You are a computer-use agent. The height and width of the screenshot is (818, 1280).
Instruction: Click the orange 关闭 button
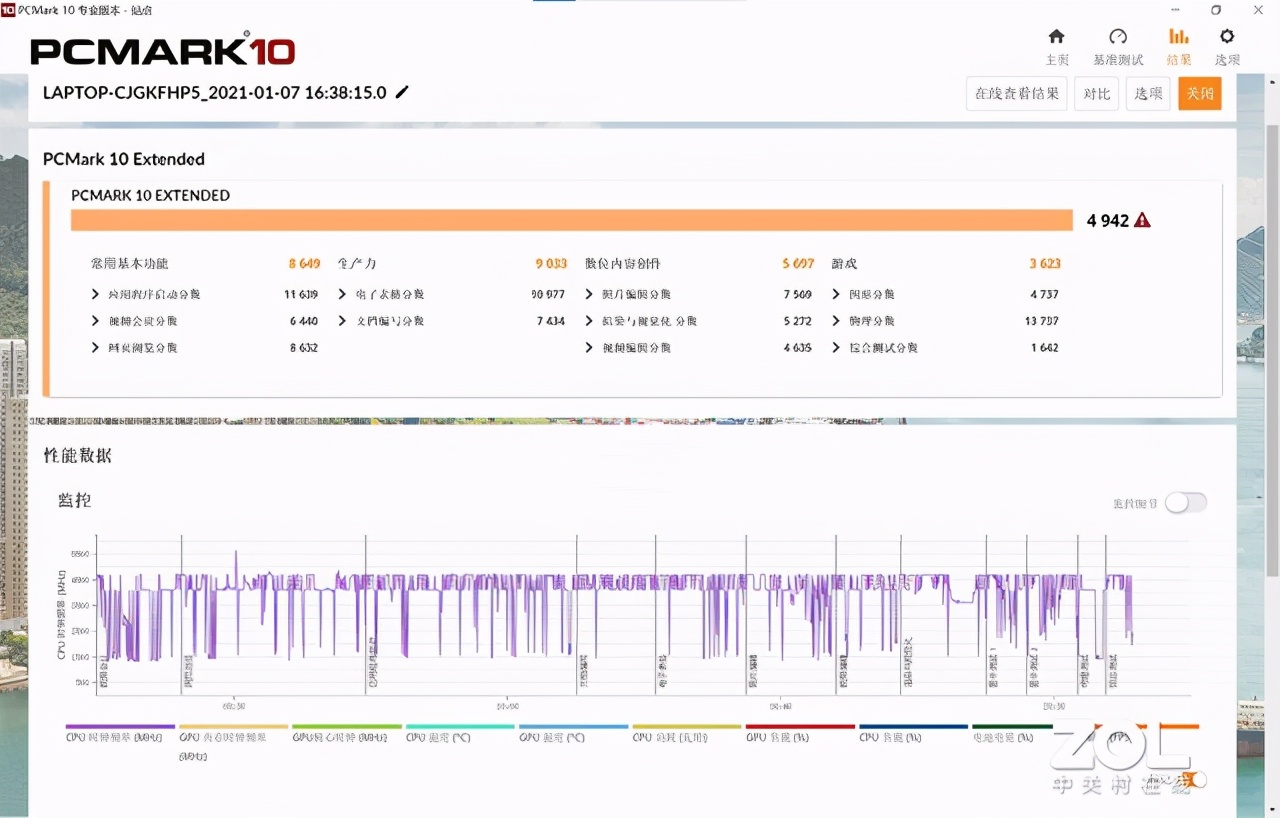coord(1200,94)
